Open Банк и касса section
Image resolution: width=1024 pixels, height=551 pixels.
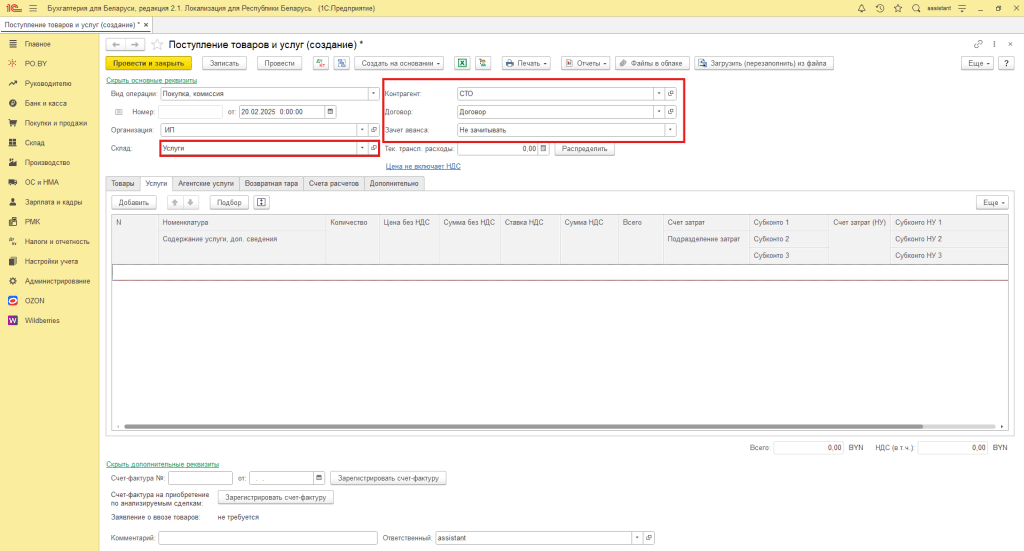[x=45, y=103]
